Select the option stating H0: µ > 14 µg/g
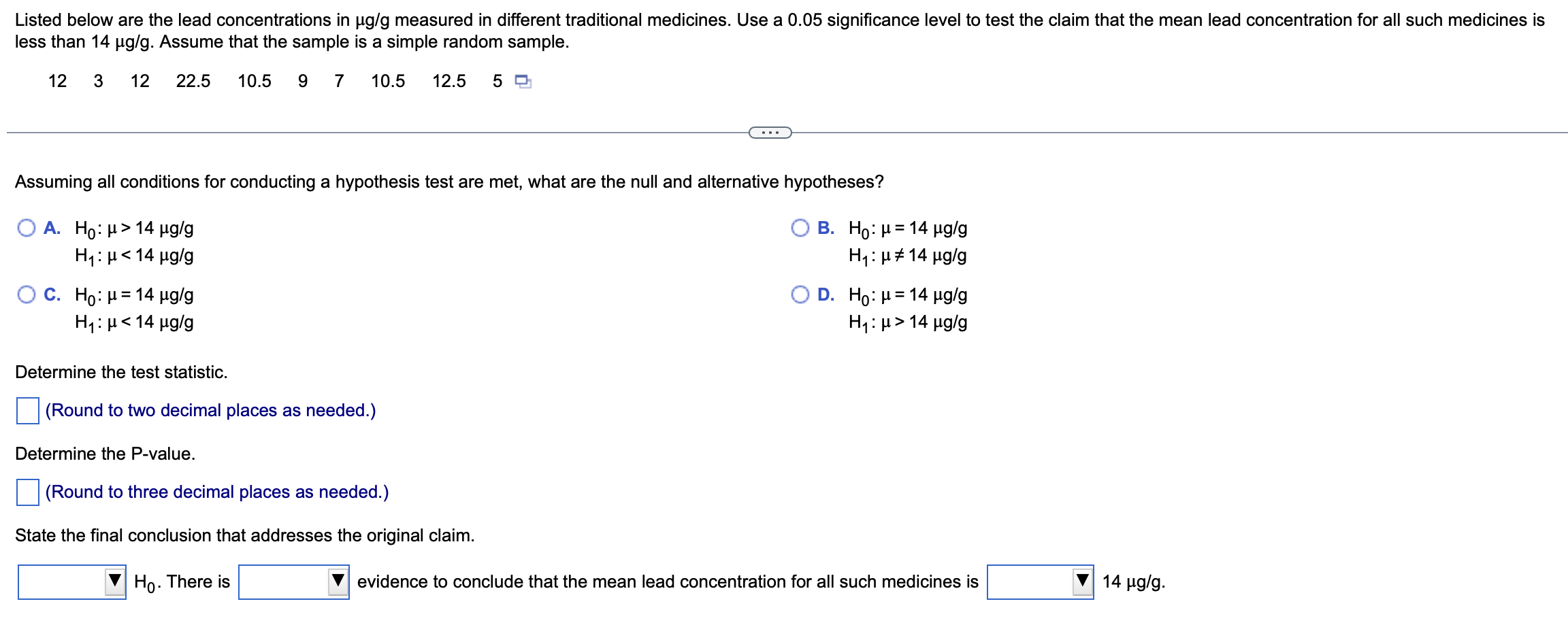 tap(25, 227)
